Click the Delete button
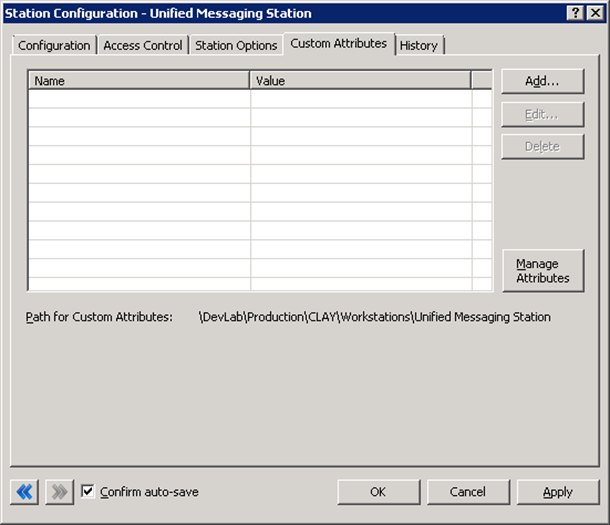The image size is (610, 525). (x=543, y=147)
